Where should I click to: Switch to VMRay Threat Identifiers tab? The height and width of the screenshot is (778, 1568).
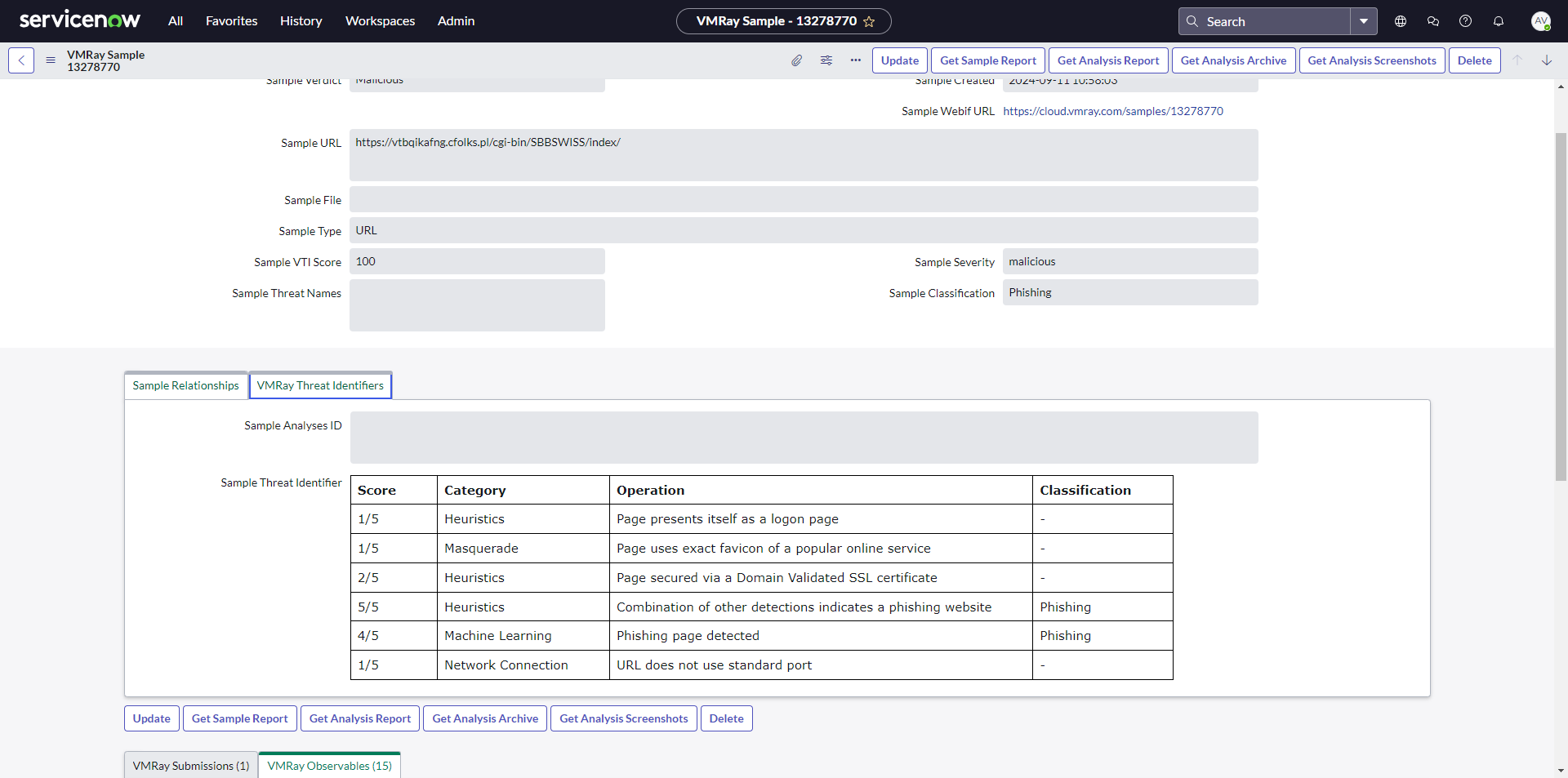tap(320, 385)
